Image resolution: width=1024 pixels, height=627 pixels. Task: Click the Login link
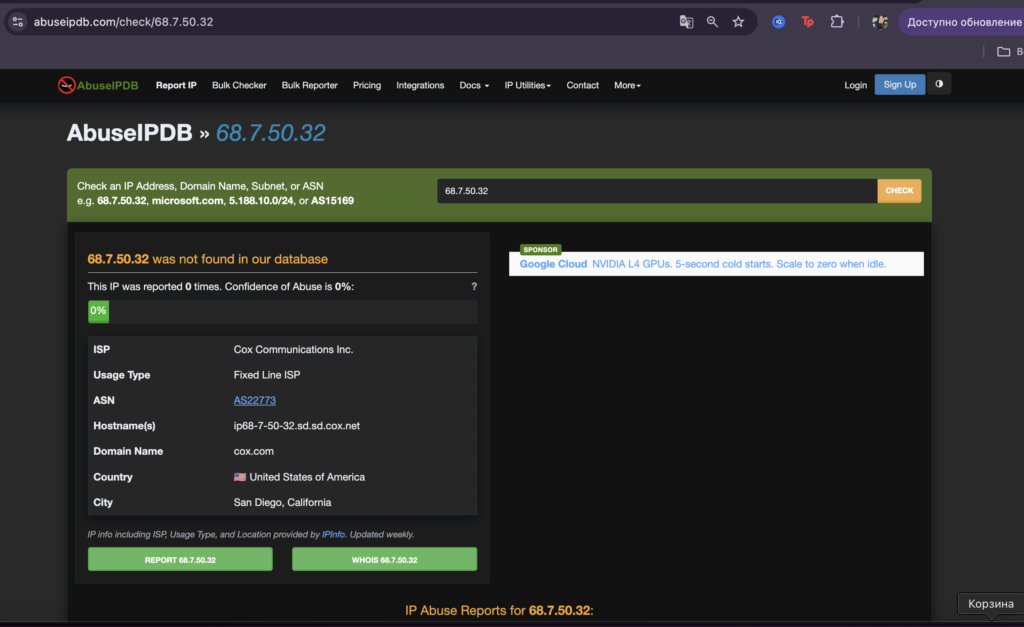[x=855, y=85]
